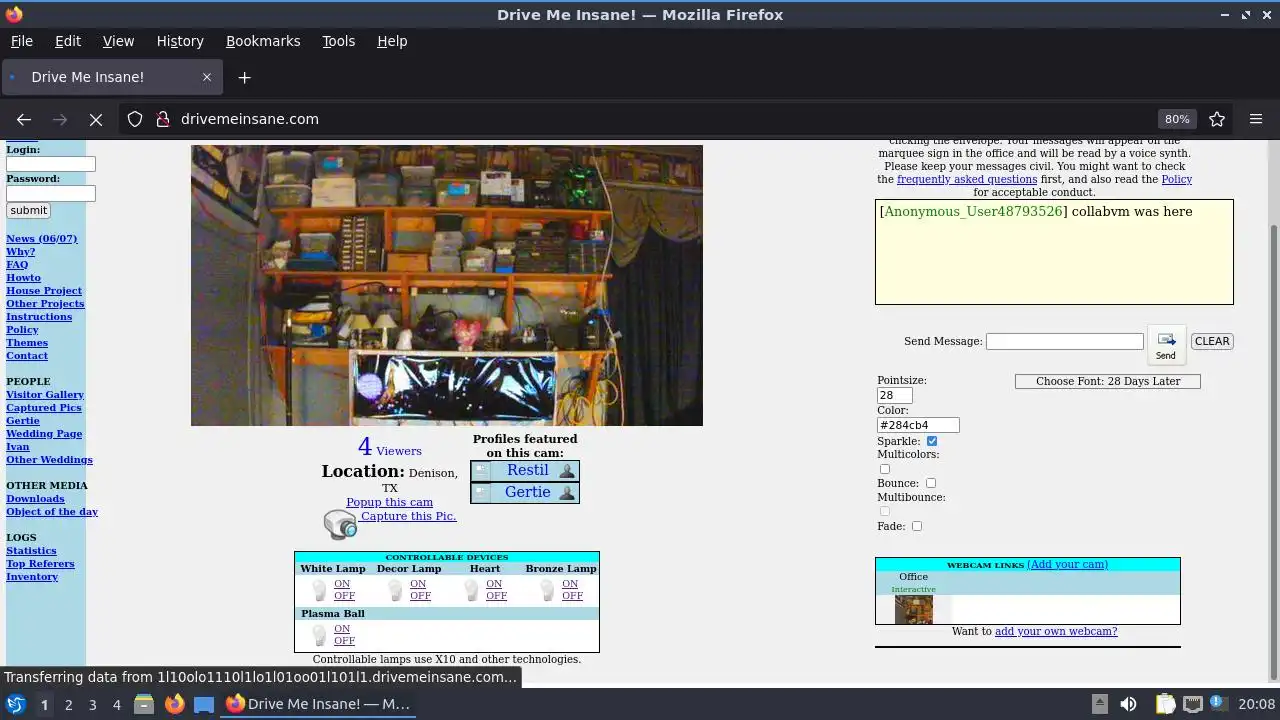Open frequently asked questions link
The width and height of the screenshot is (1280, 720).
coord(967,179)
